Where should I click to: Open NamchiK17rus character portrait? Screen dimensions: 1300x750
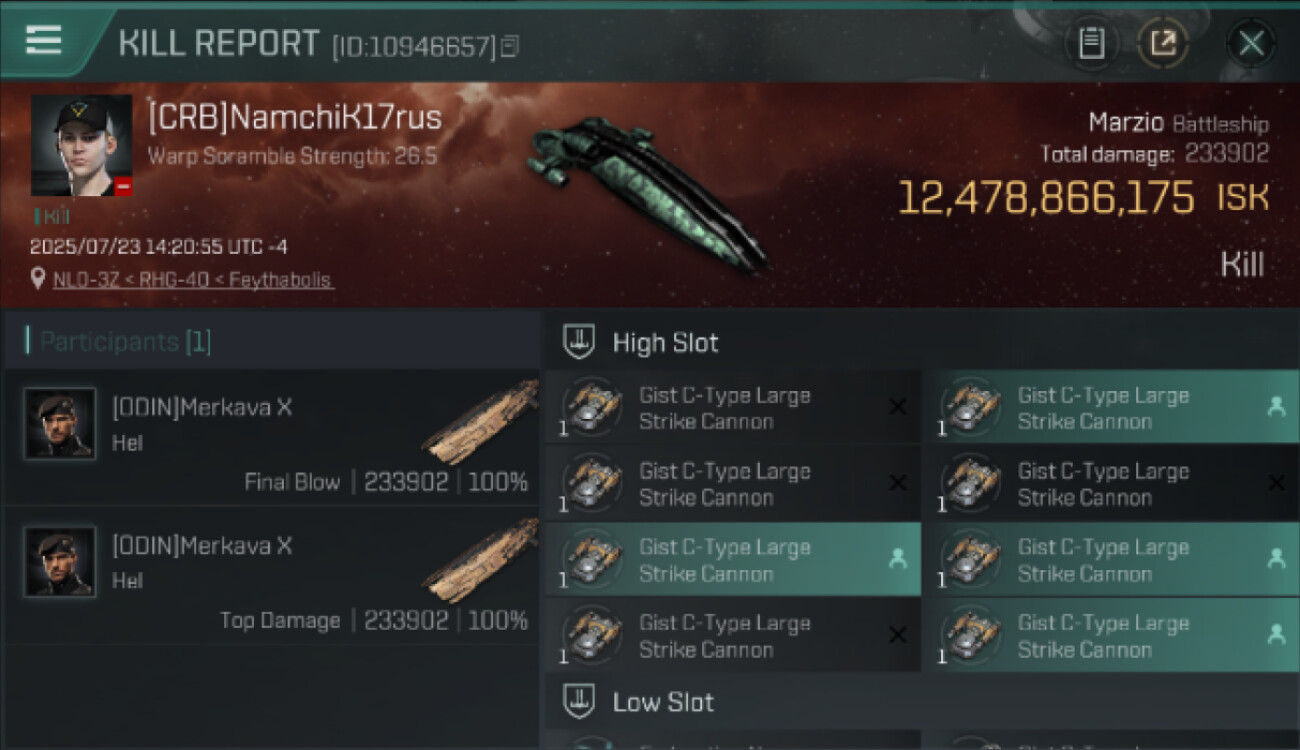[x=81, y=145]
